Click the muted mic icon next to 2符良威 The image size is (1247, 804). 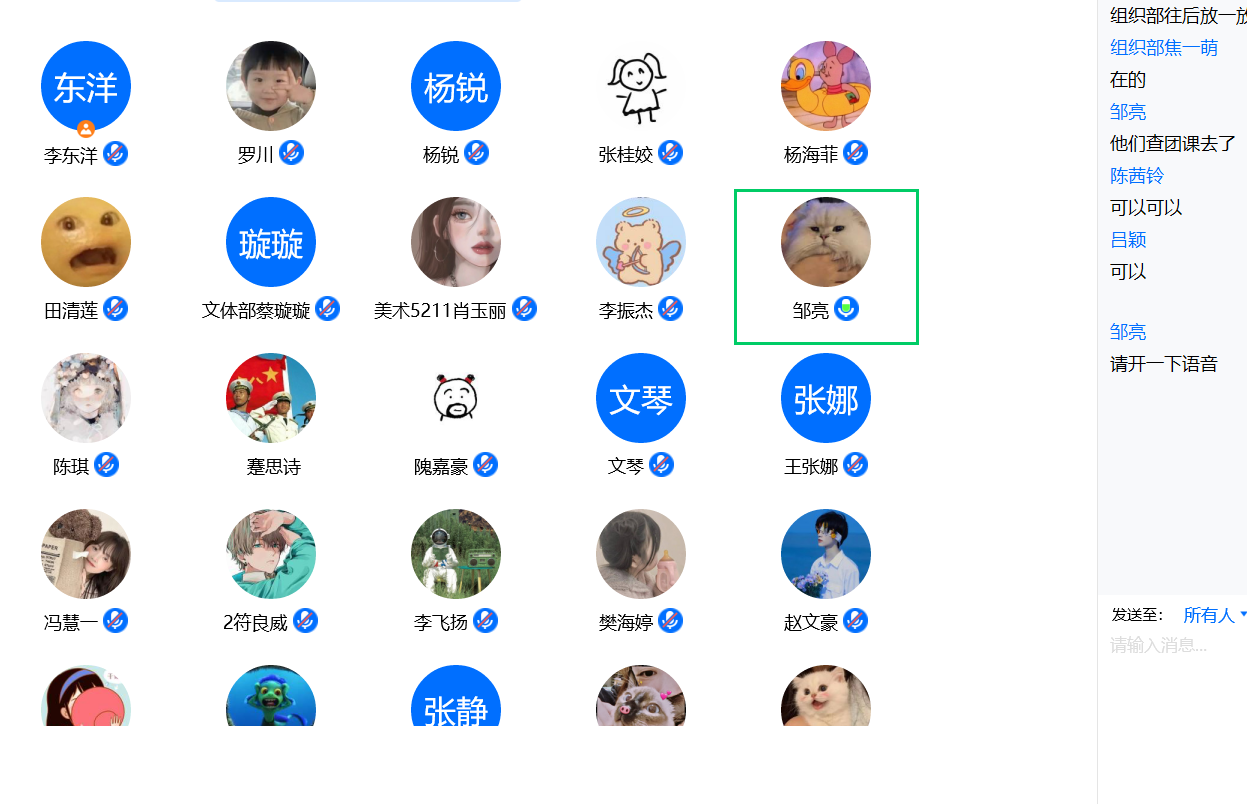pos(305,621)
